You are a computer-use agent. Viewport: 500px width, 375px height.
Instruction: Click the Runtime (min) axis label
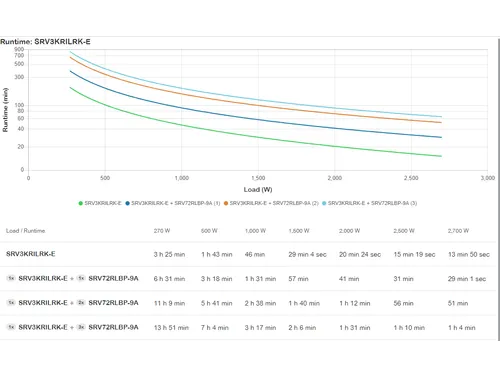click(5, 110)
